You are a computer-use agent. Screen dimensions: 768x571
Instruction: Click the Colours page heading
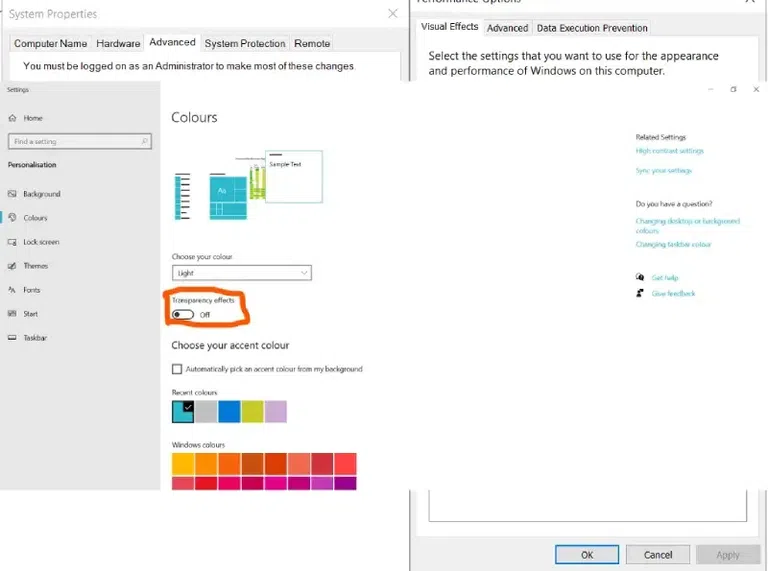194,117
